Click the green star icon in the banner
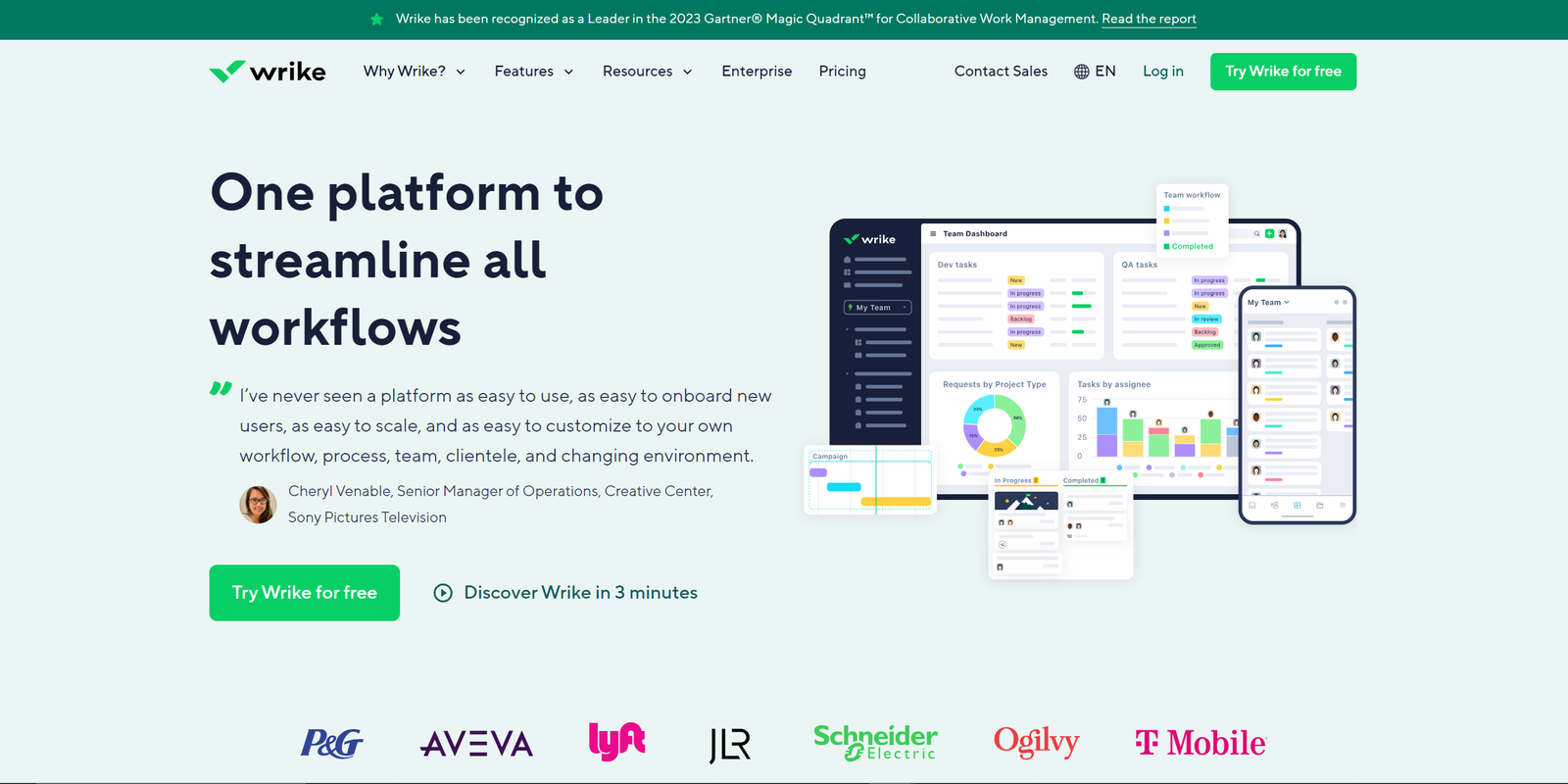 point(377,19)
